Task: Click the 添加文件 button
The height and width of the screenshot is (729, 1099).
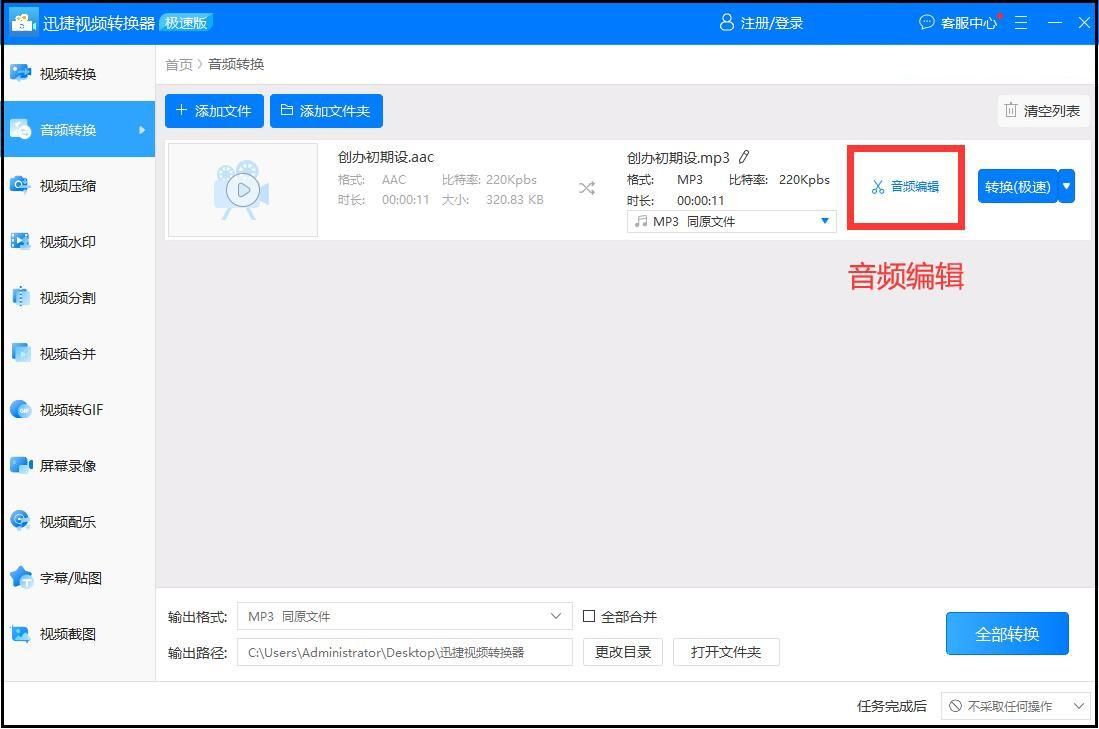Action: (x=214, y=111)
